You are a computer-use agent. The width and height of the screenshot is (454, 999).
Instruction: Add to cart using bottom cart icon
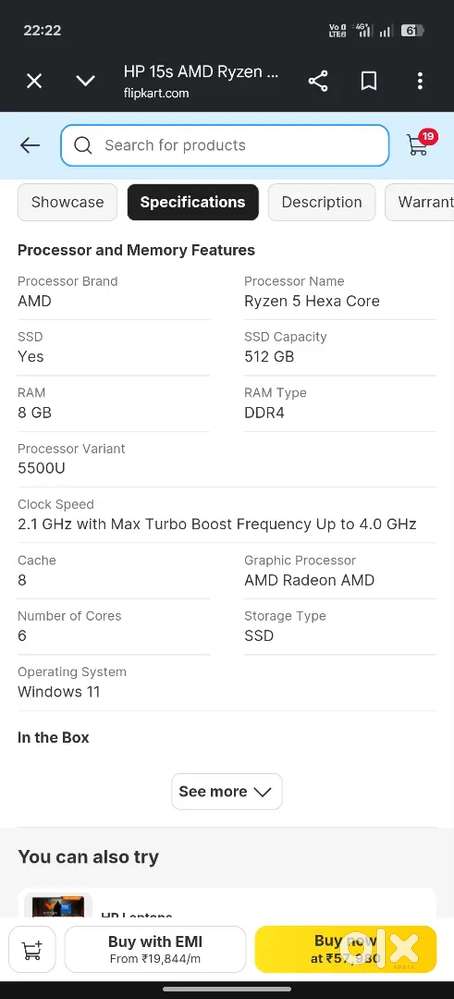[x=32, y=949]
